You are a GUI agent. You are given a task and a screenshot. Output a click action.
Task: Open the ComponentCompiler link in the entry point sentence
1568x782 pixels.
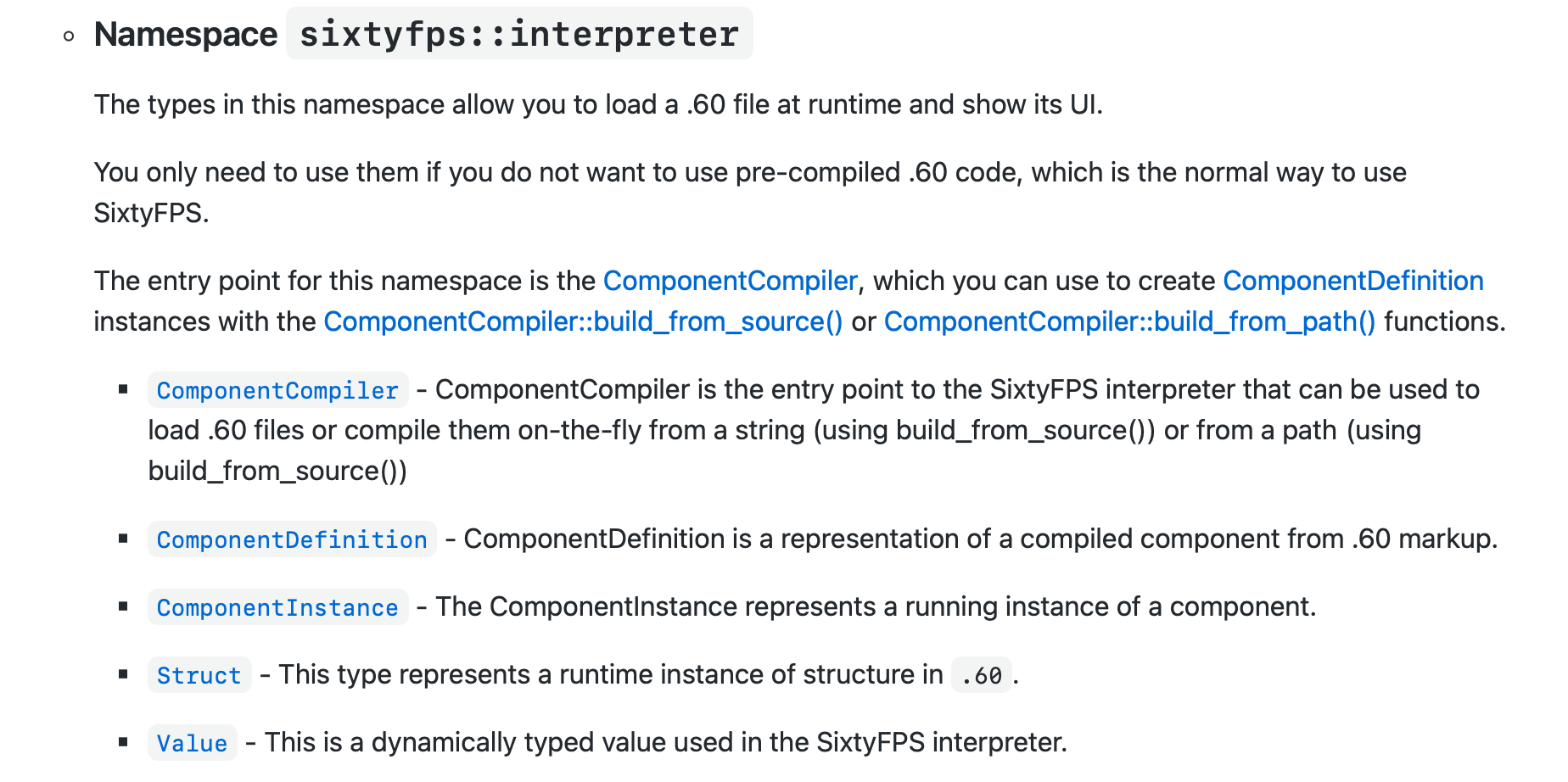(x=730, y=281)
